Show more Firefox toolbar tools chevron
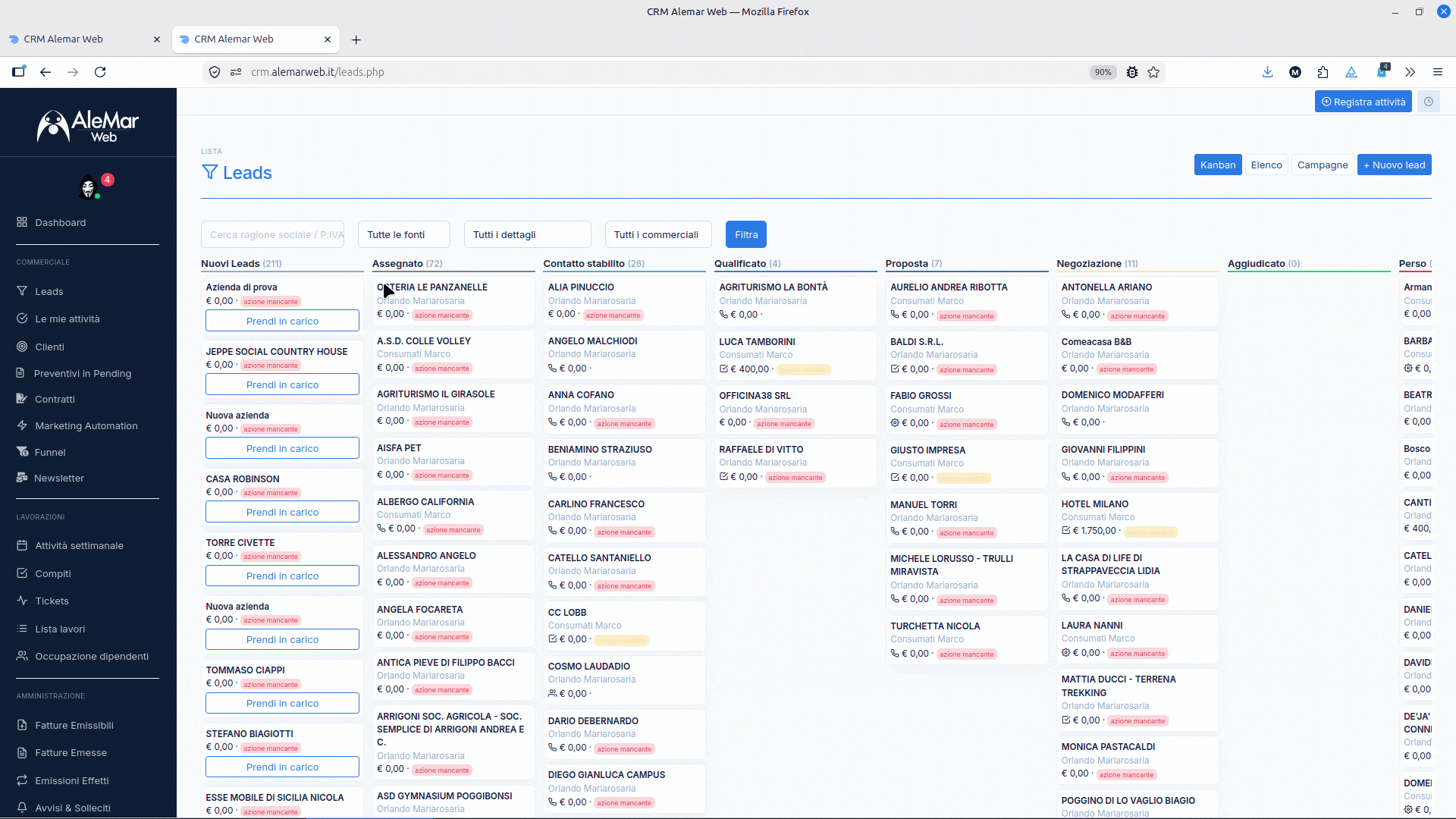This screenshot has height=819, width=1456. [x=1410, y=72]
